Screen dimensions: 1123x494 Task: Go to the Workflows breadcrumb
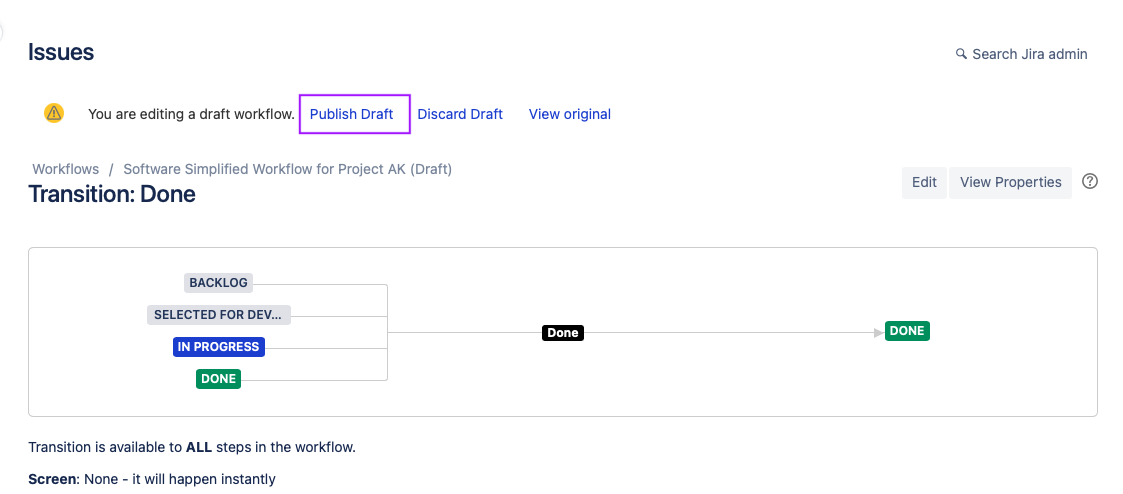coord(66,169)
